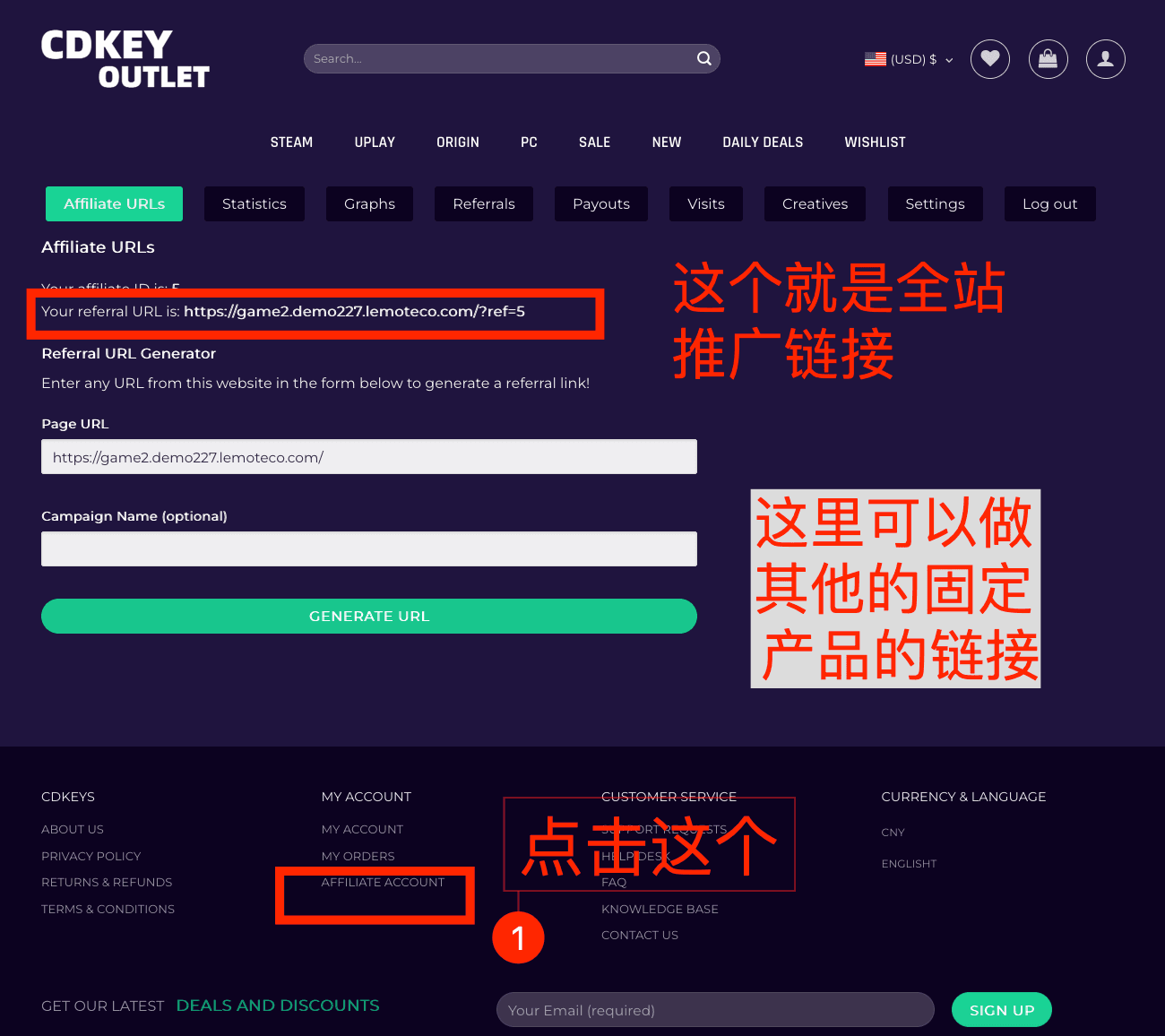Open the shopping bag cart icon
Viewport: 1165px width, 1036px height.
(x=1048, y=59)
